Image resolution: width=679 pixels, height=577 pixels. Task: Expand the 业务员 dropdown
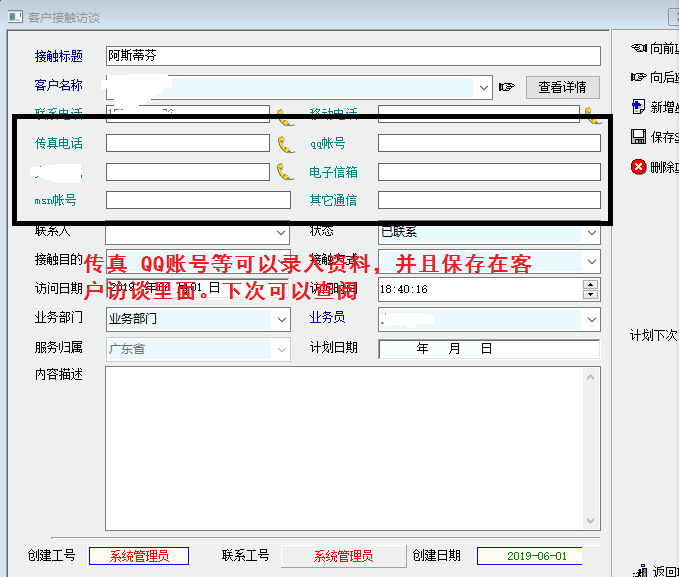(591, 320)
